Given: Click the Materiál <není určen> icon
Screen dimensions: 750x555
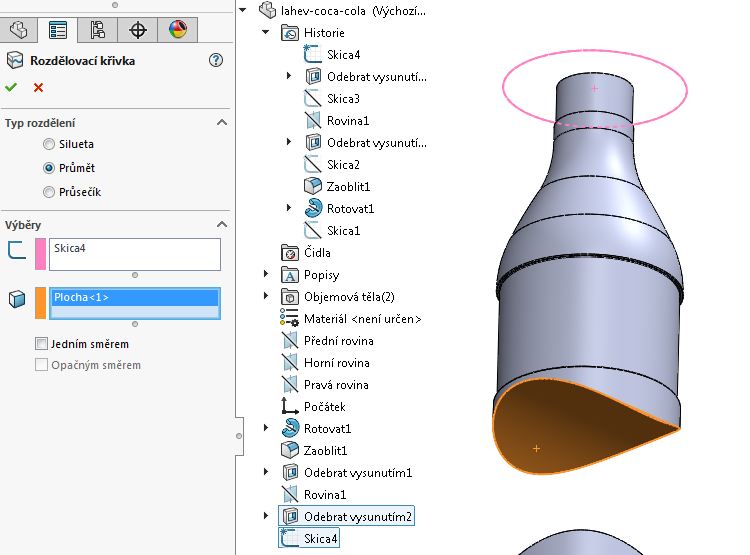Looking at the screenshot, I should click(290, 318).
